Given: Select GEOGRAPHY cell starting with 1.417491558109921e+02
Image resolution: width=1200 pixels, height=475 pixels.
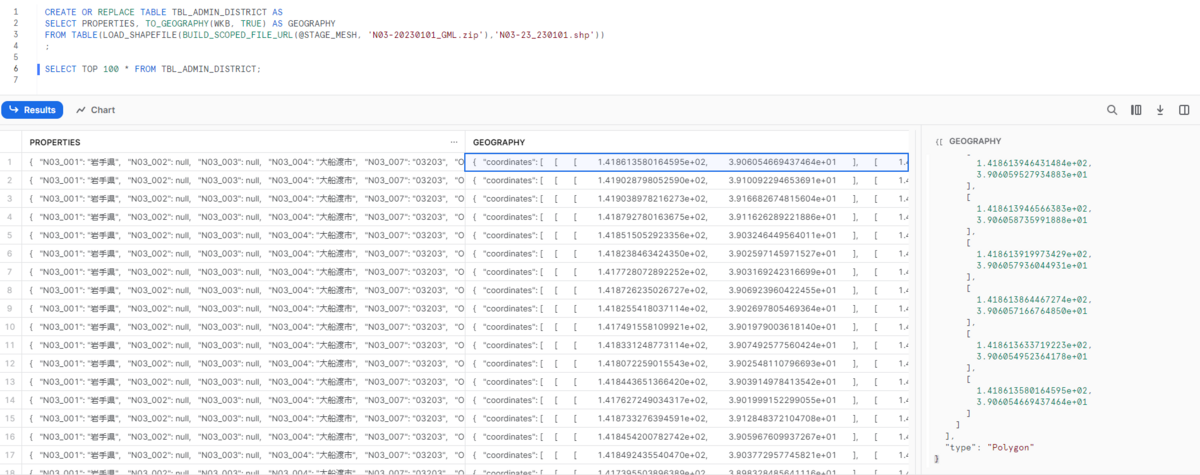Looking at the screenshot, I should [688, 325].
